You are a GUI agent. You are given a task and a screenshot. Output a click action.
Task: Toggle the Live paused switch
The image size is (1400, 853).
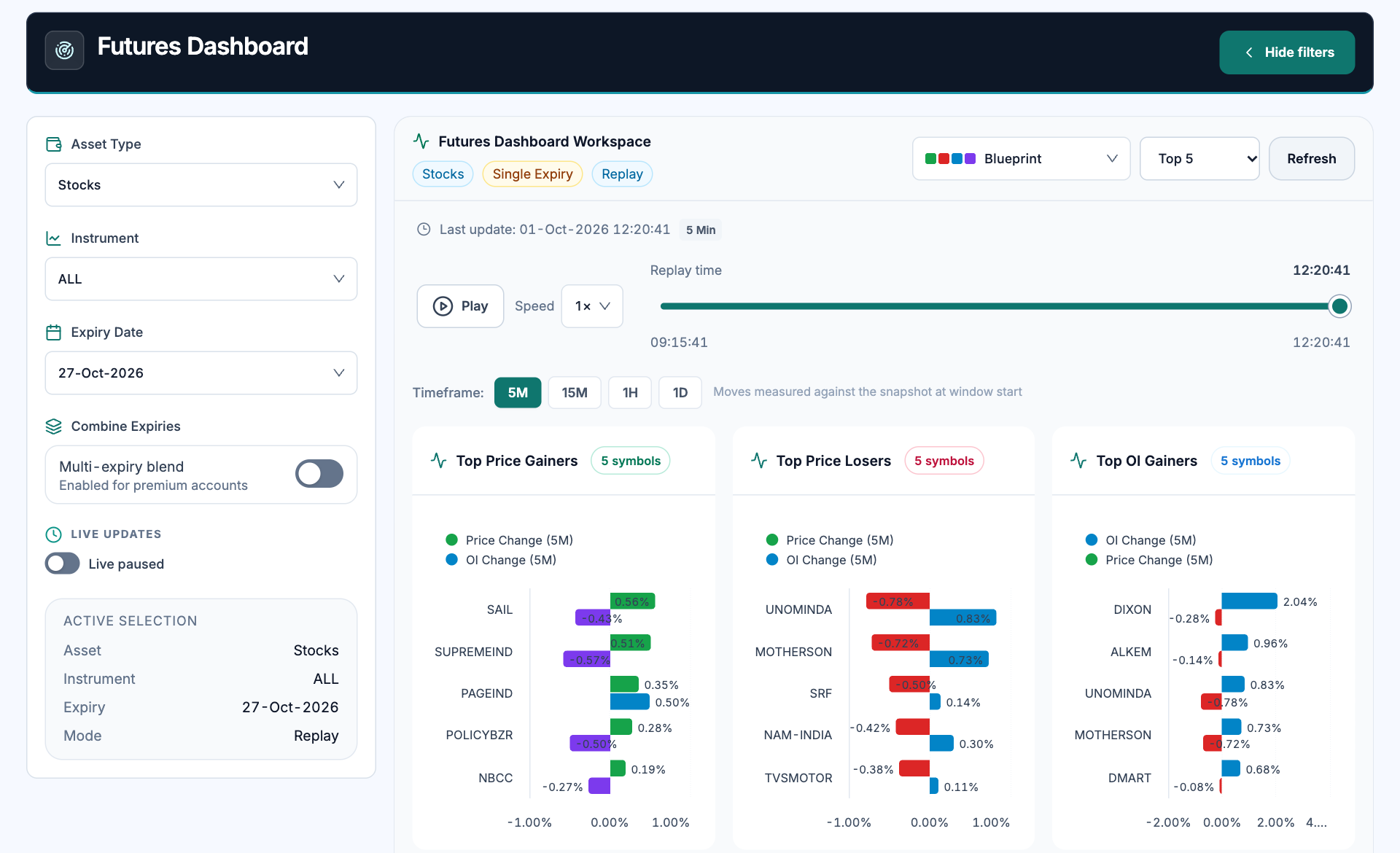63,564
